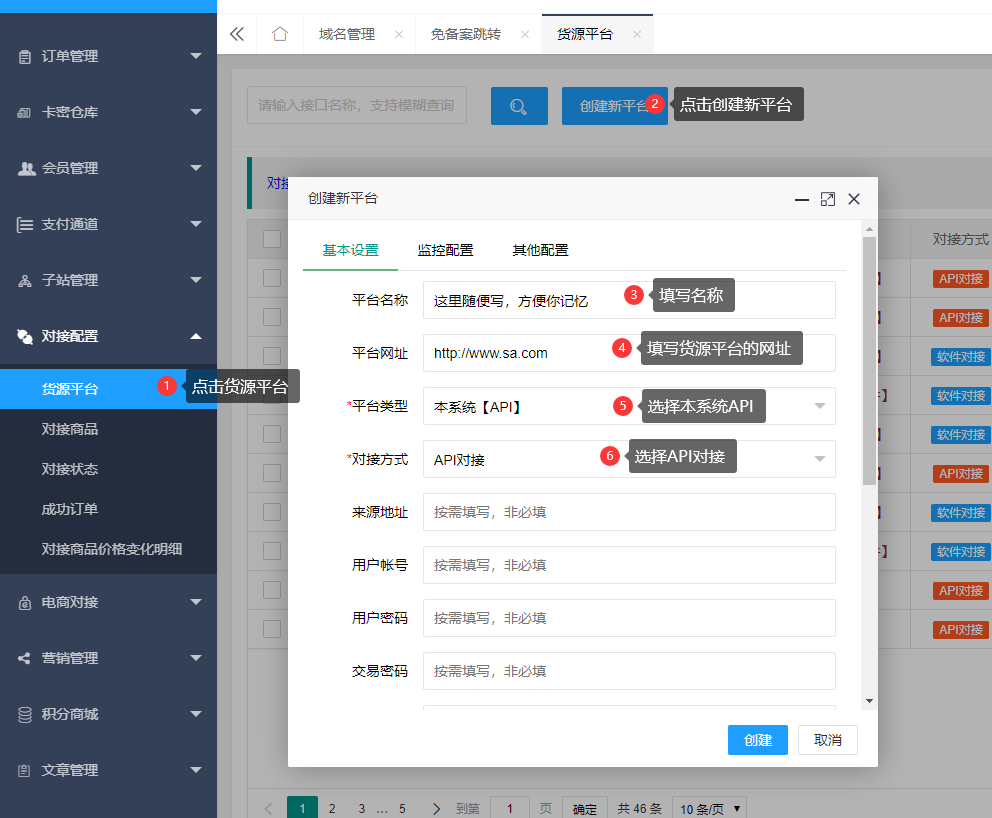992x818 pixels.
Task: Go to page 5 in pagination
Action: pyautogui.click(x=402, y=809)
